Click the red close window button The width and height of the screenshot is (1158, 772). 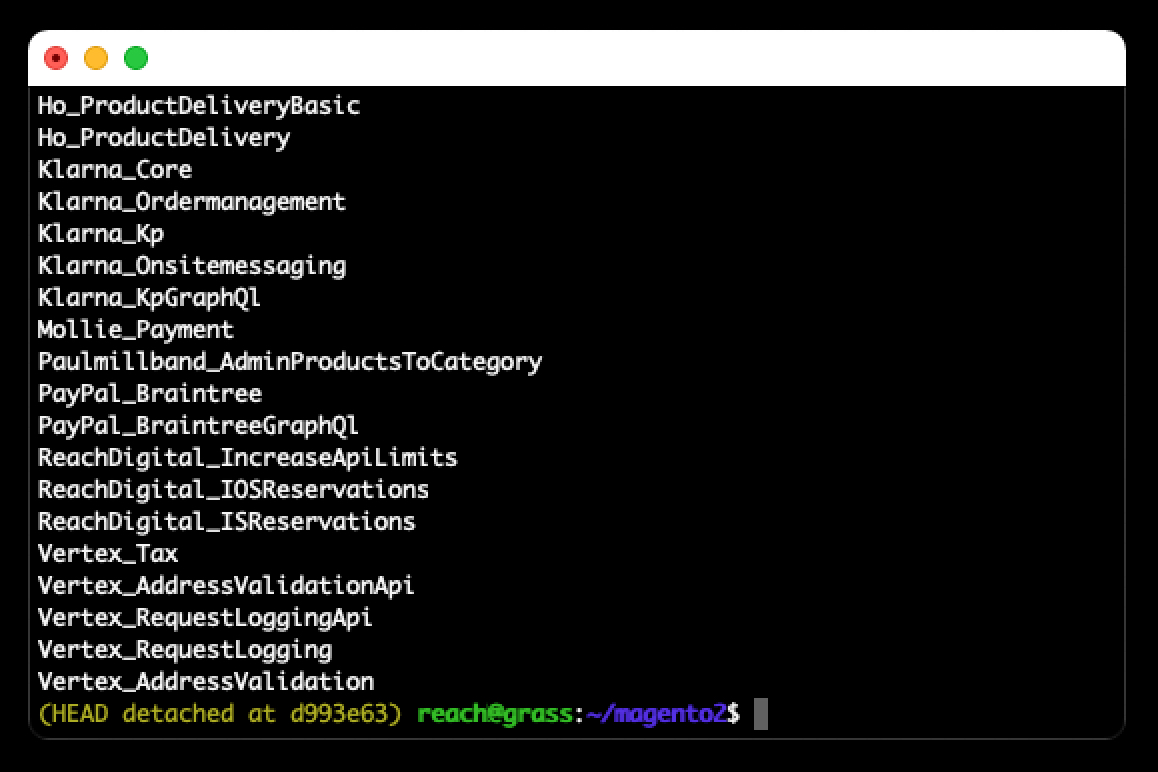pos(56,58)
